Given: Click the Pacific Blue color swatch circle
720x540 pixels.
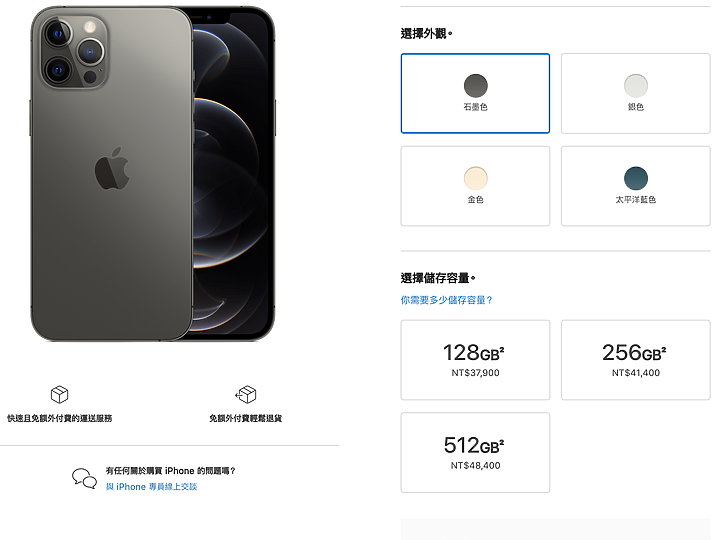Looking at the screenshot, I should pos(636,178).
